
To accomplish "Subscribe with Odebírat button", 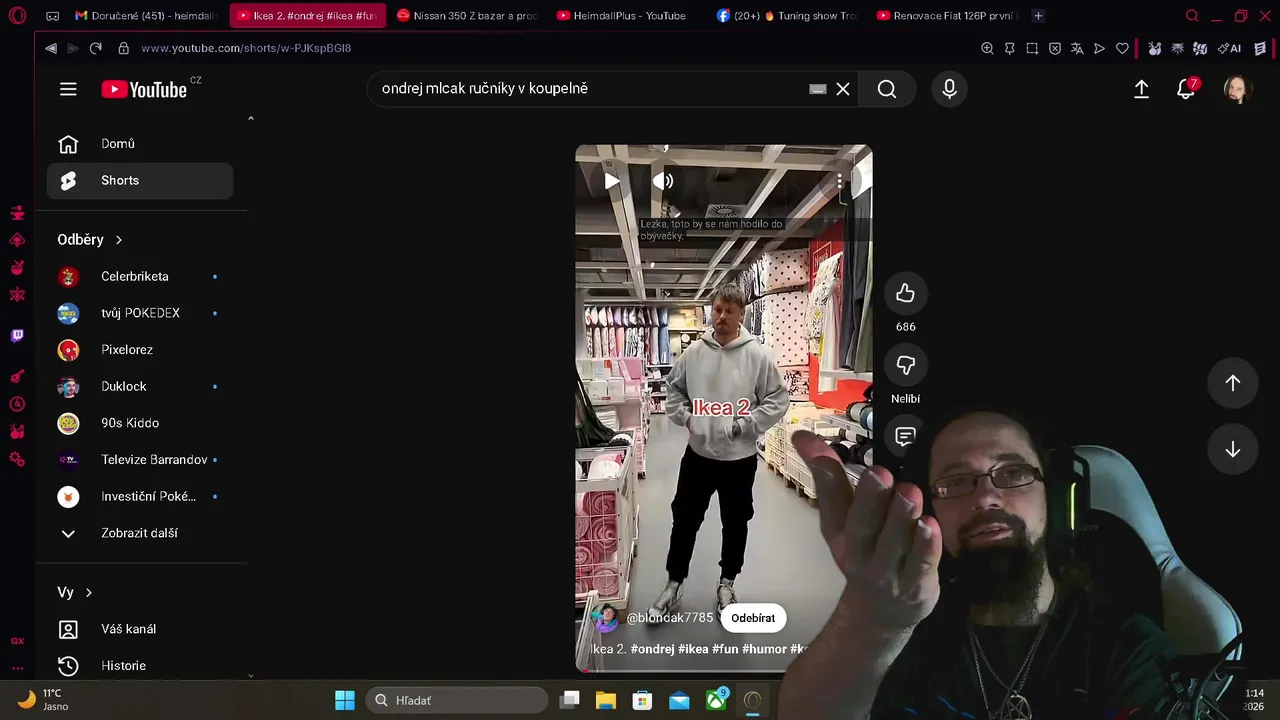I will [x=753, y=618].
